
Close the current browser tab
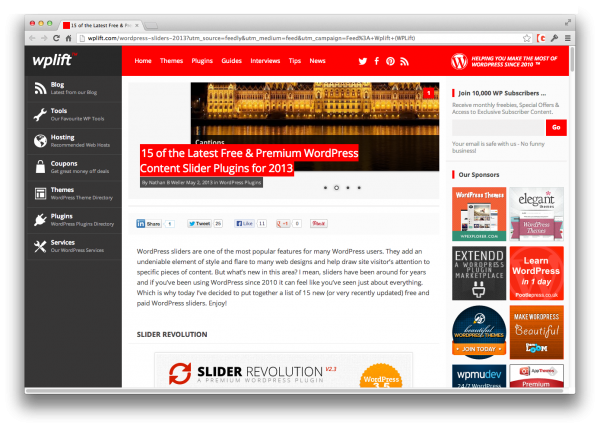tap(137, 25)
